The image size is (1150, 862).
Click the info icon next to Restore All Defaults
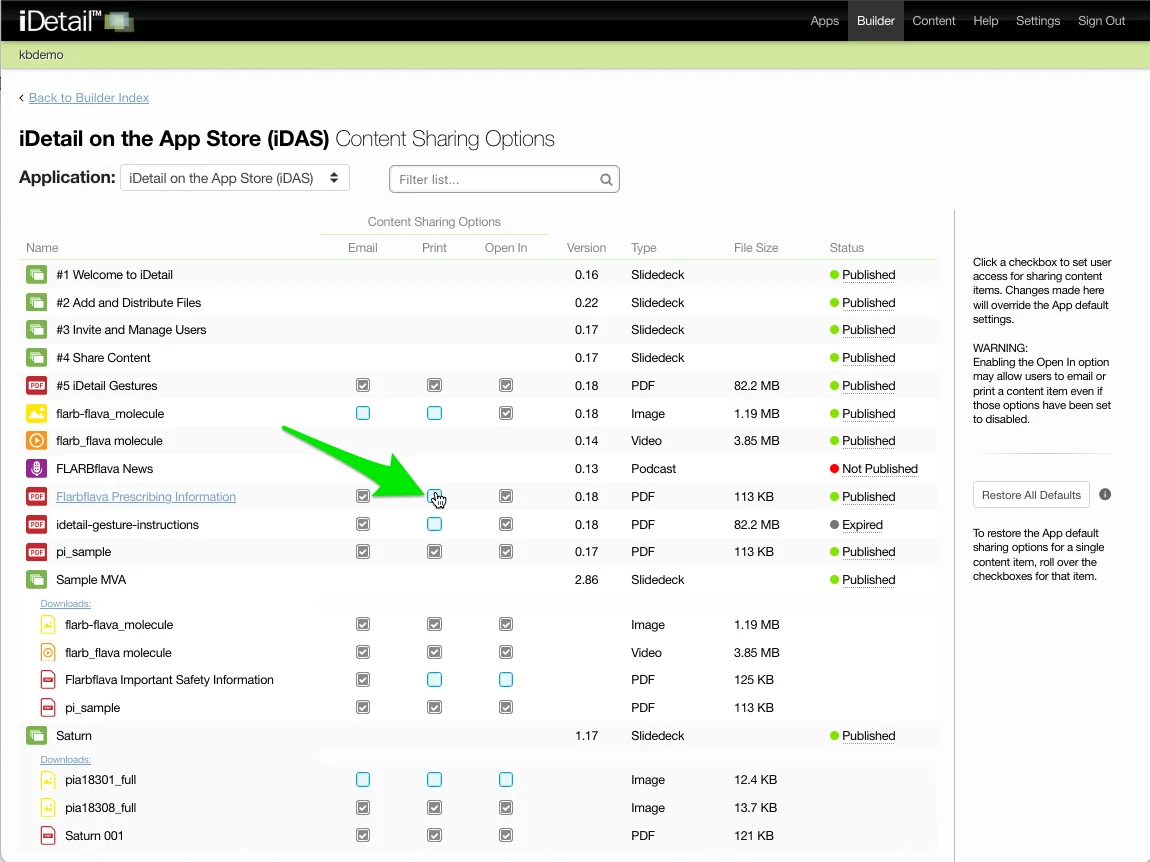pyautogui.click(x=1105, y=495)
